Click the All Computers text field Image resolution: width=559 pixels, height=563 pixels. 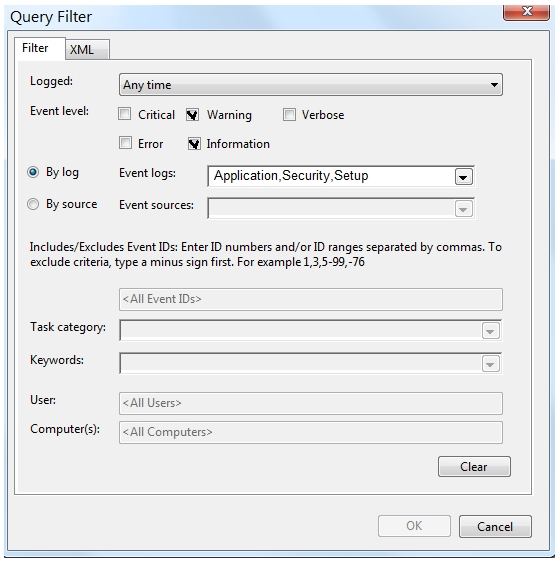tap(311, 432)
